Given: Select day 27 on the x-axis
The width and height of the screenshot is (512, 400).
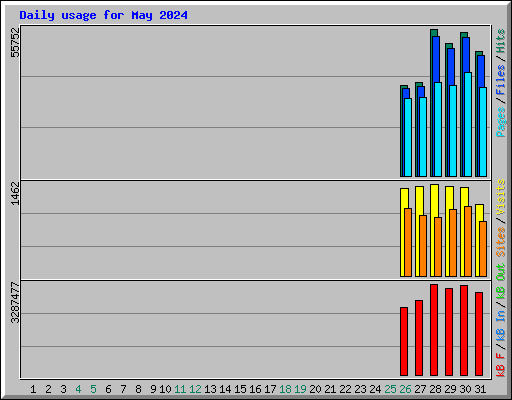Looking at the screenshot, I should click(420, 389).
